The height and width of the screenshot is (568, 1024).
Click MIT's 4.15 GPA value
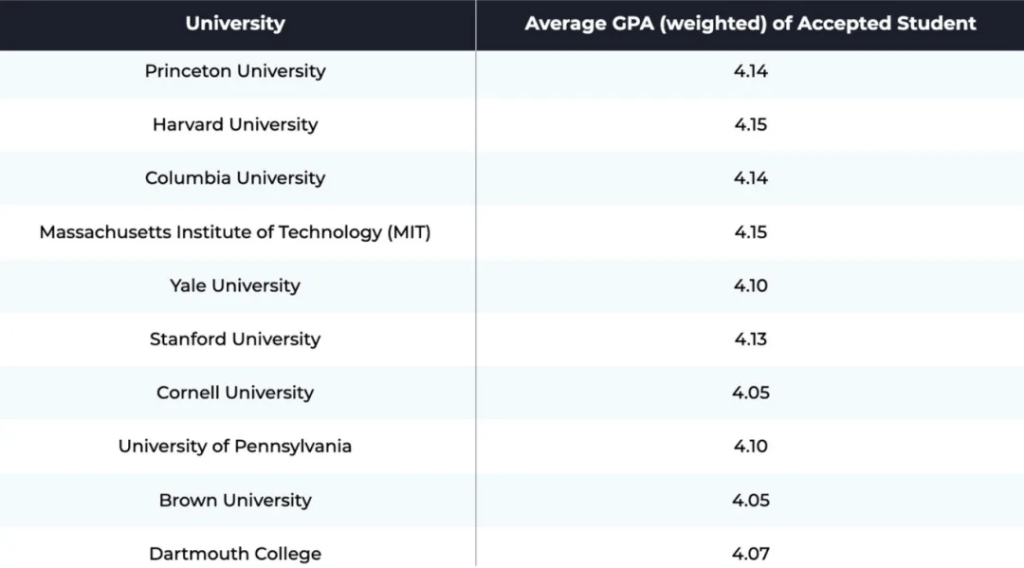click(x=750, y=232)
